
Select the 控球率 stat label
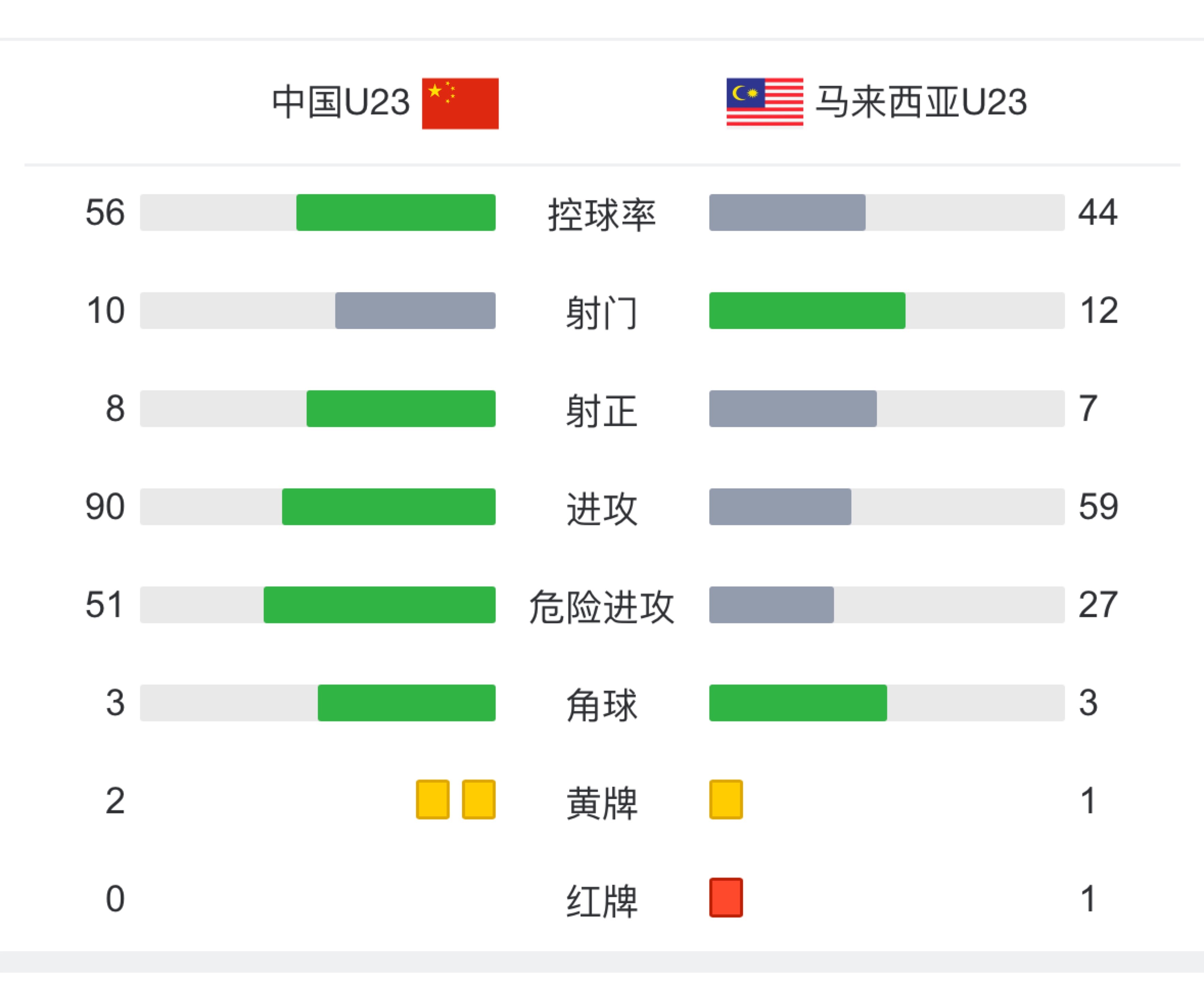[602, 215]
